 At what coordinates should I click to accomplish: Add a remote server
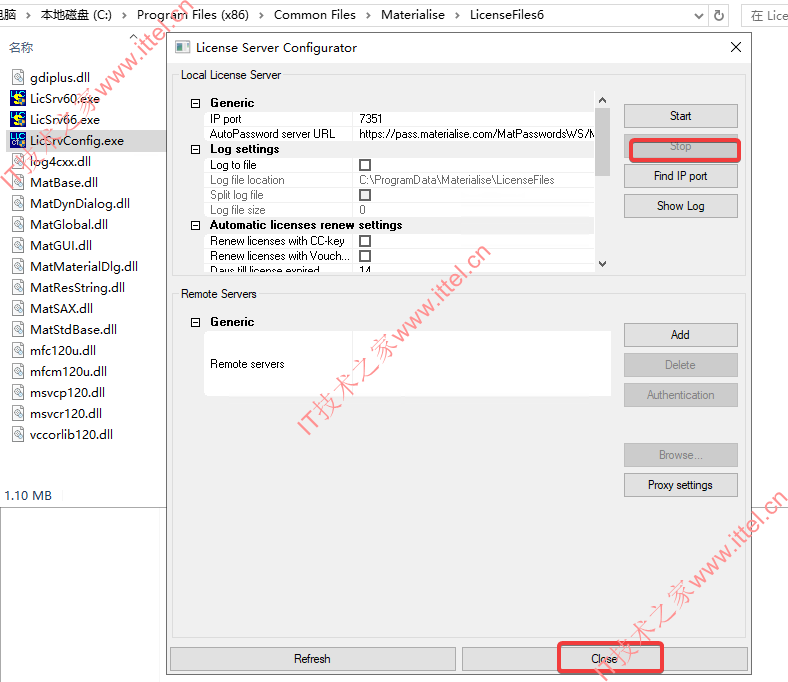pos(680,335)
